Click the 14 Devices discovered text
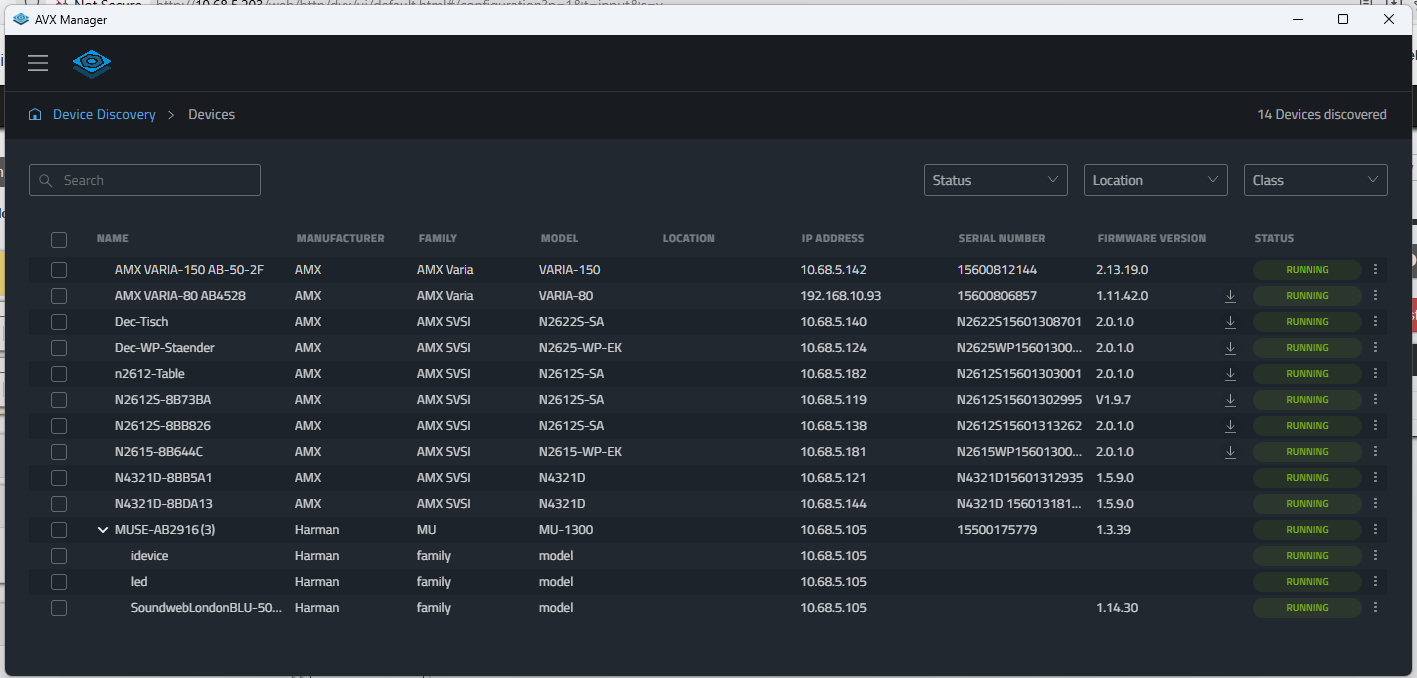Viewport: 1417px width, 678px height. point(1322,115)
